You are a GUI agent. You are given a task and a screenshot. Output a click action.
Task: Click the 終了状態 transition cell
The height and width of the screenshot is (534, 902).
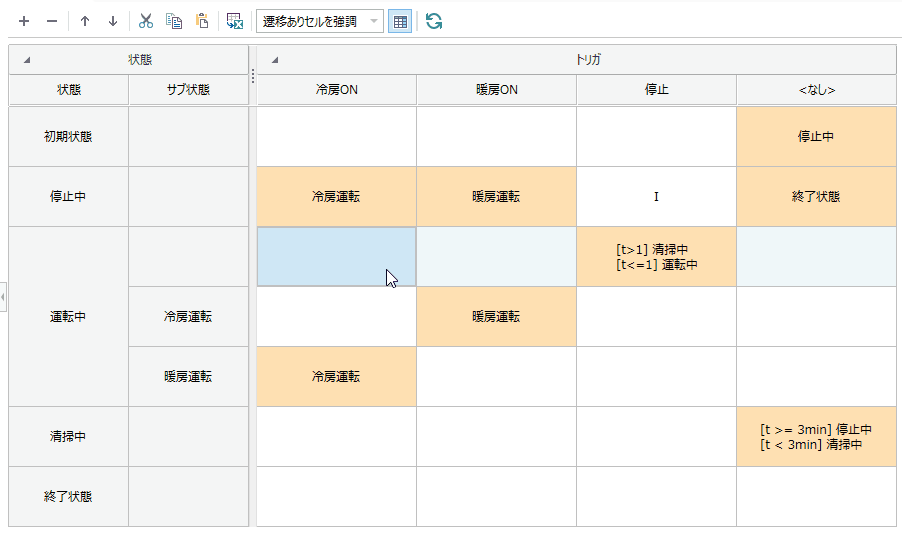(816, 197)
